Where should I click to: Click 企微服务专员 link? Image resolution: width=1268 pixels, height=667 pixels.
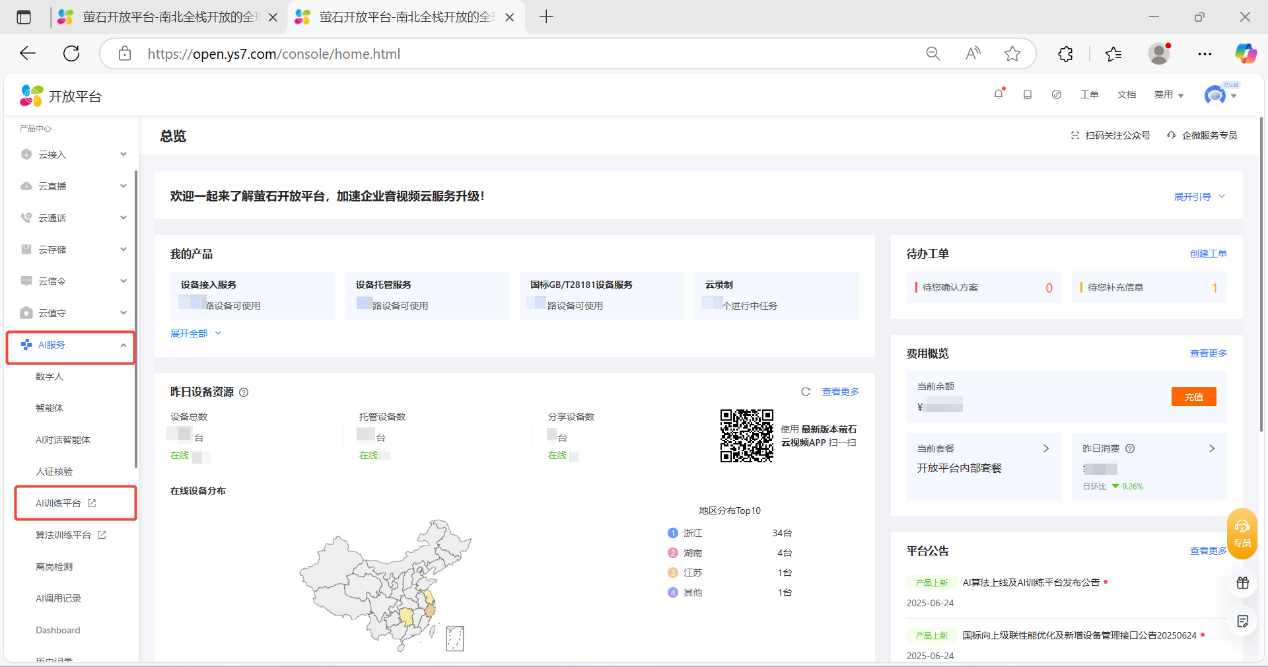pyautogui.click(x=1202, y=135)
